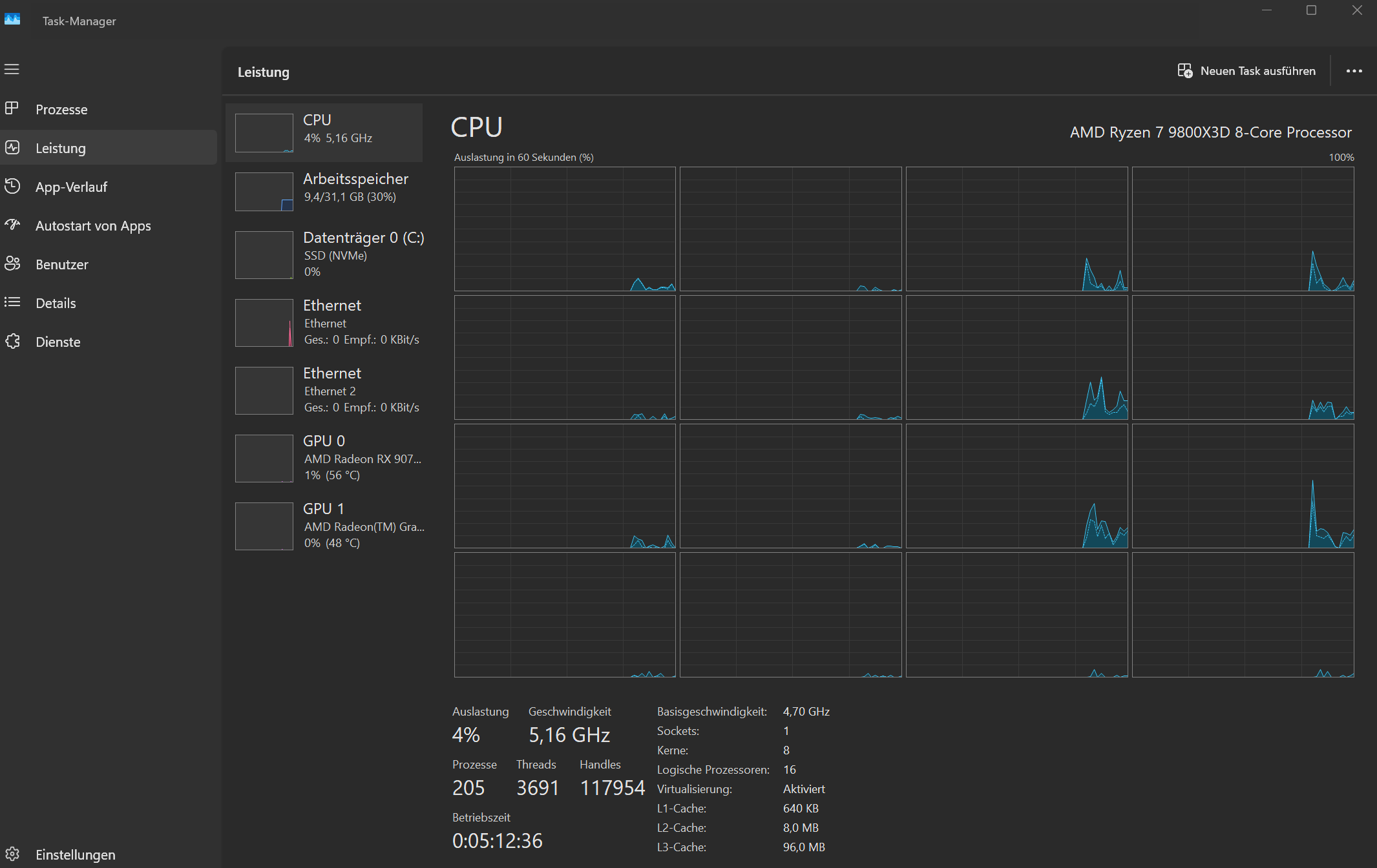Click the 100% graph scale label
Screen dimensions: 1377x868
(x=1341, y=157)
